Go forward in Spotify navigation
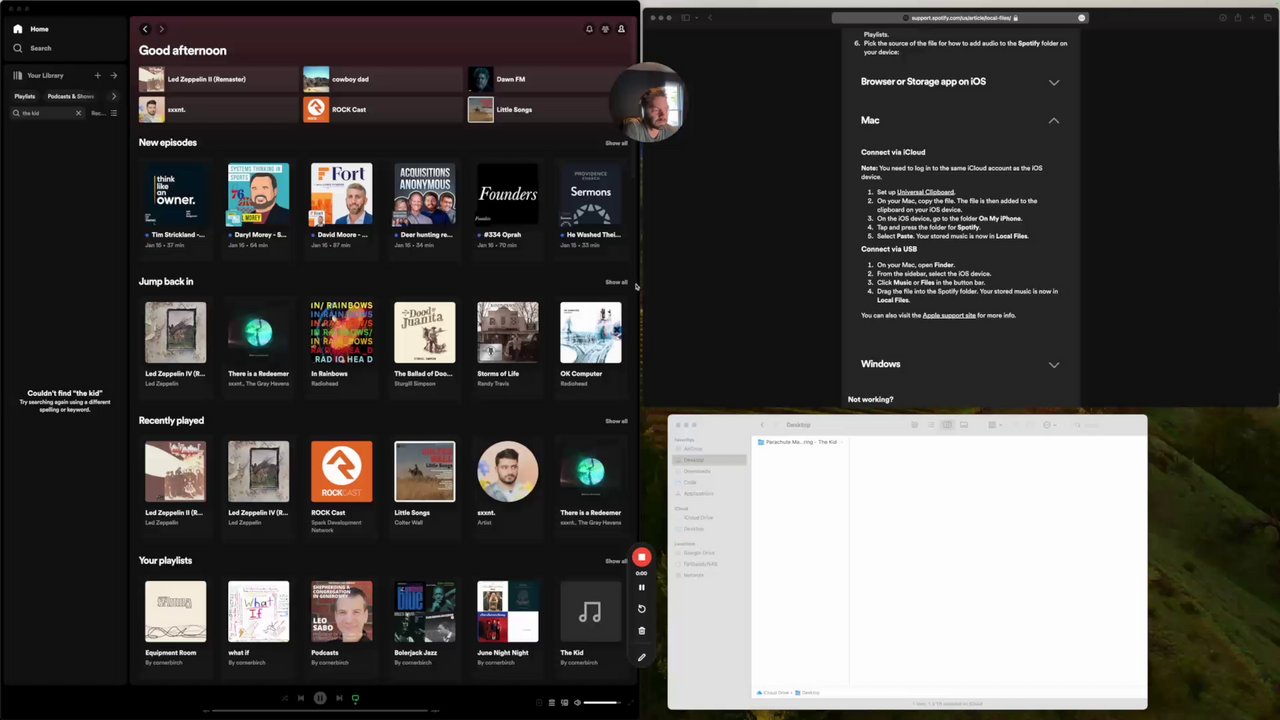1280x720 pixels. (x=162, y=29)
